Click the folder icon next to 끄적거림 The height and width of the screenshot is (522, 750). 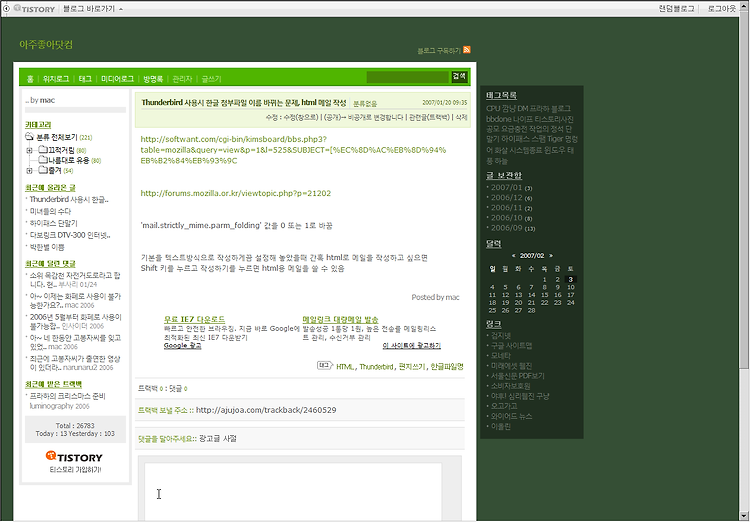click(43, 150)
